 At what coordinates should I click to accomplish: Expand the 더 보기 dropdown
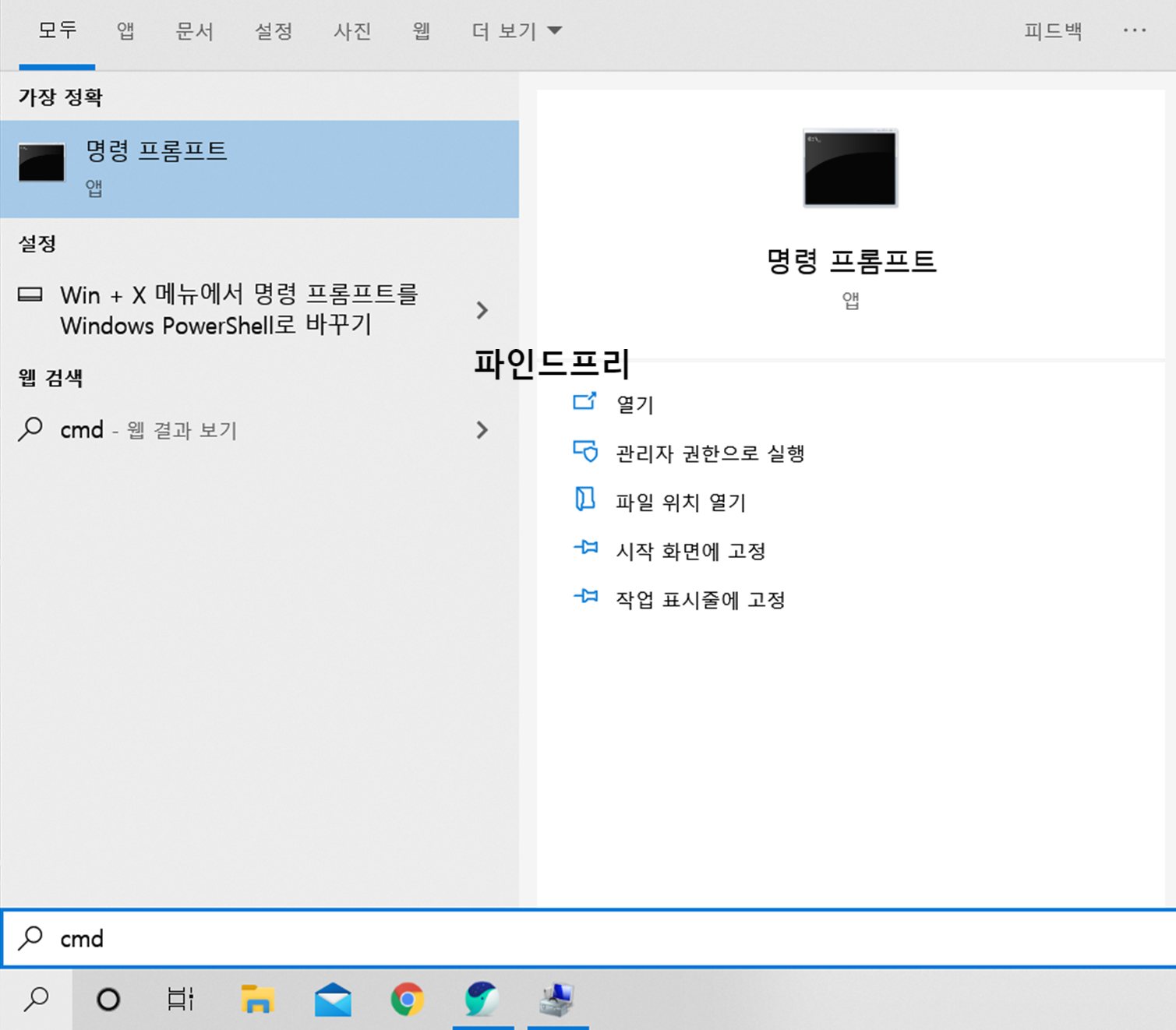[x=517, y=31]
